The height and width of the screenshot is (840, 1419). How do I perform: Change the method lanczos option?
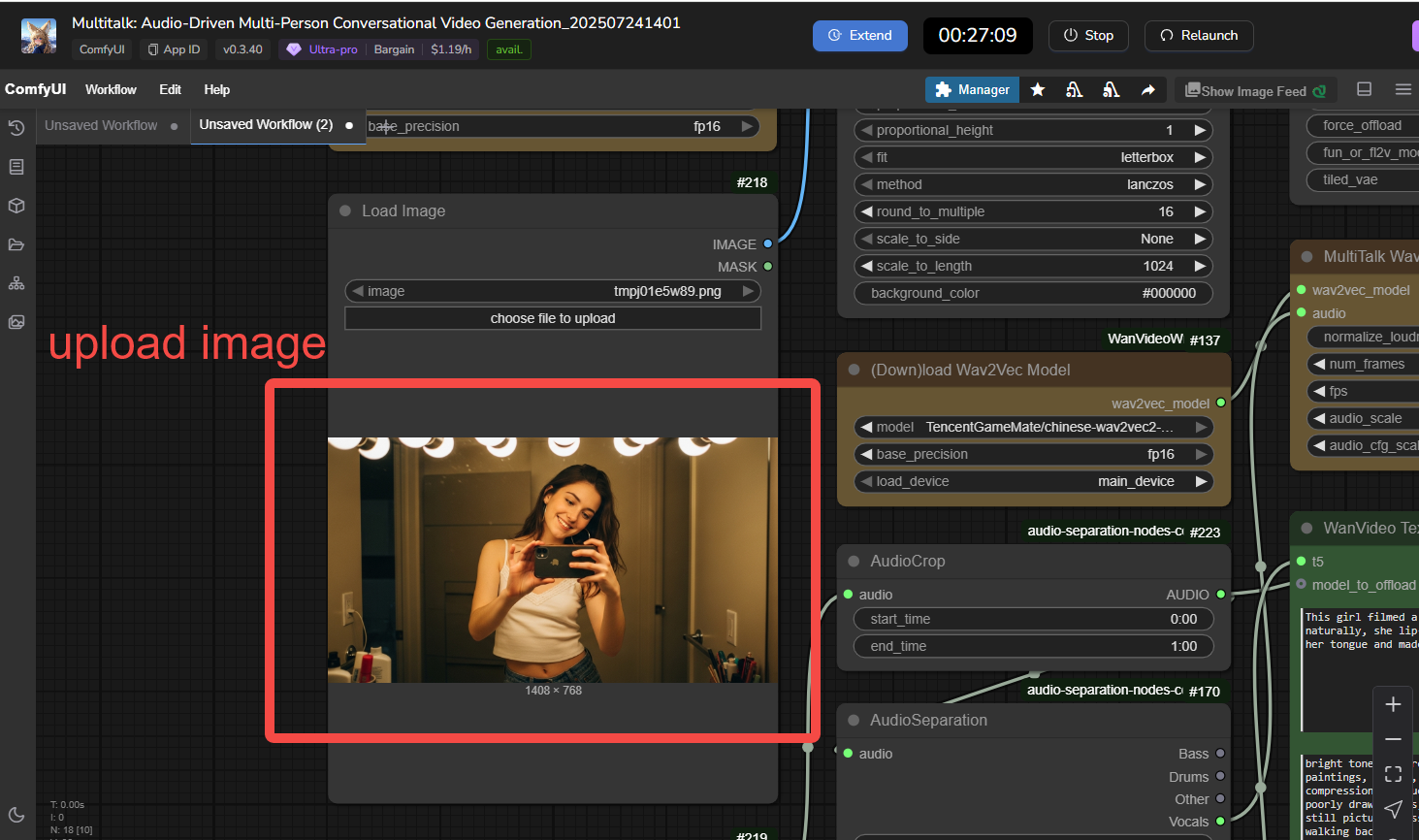[x=1034, y=184]
